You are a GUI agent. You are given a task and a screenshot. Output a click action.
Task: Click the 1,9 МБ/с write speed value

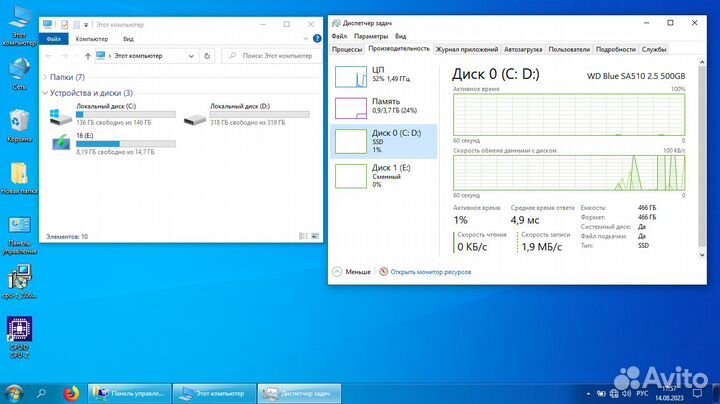pos(542,247)
